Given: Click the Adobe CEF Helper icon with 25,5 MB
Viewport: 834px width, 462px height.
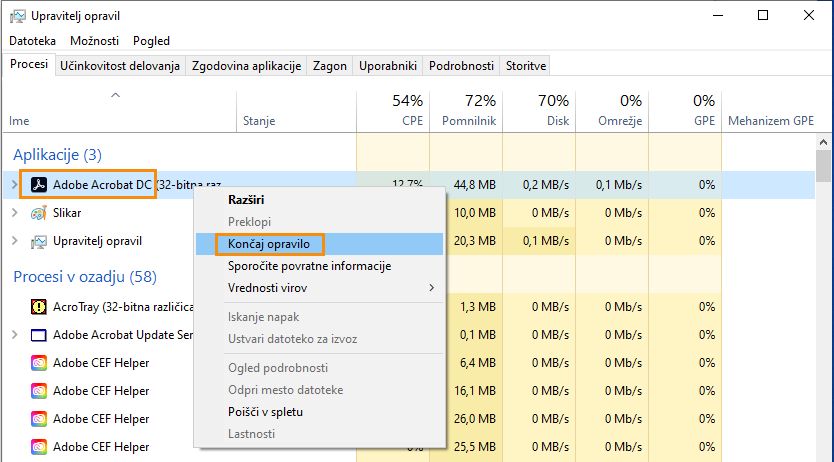Looking at the screenshot, I should coord(38,447).
